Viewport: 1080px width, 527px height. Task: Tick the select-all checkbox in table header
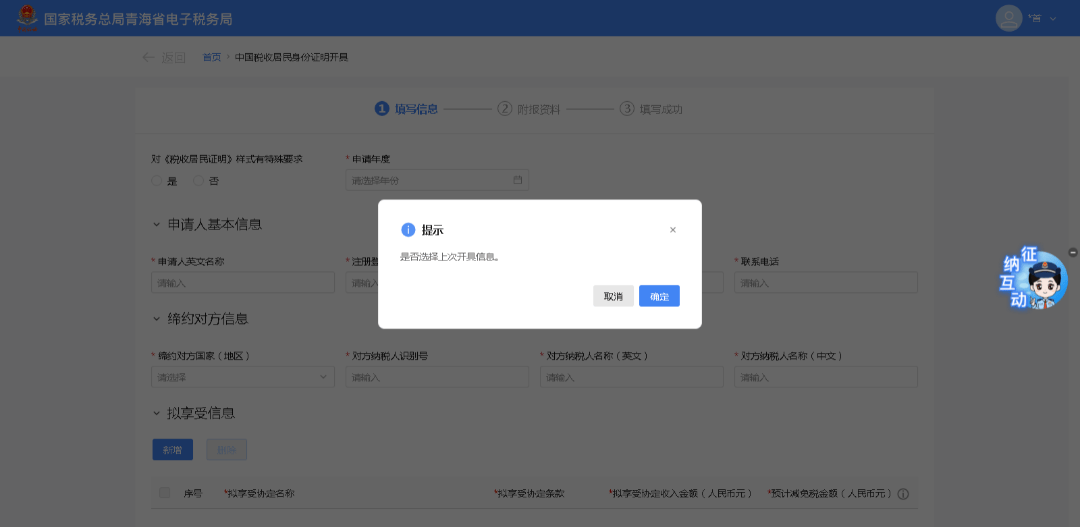(165, 493)
